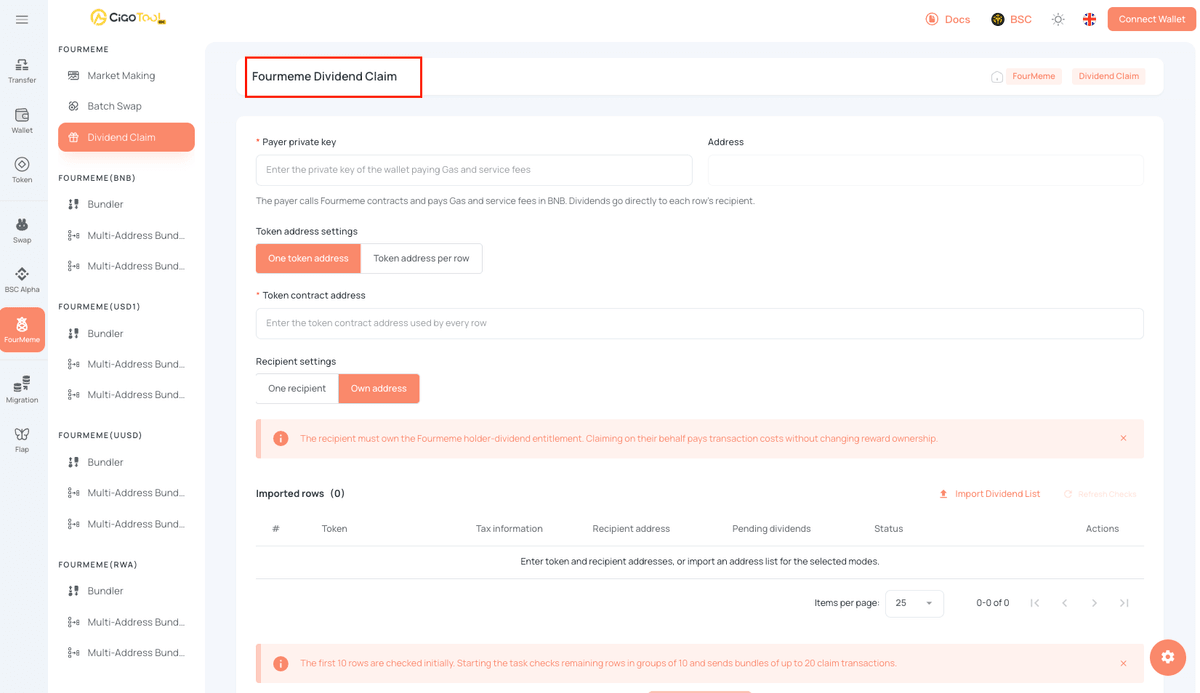Open Bundler under FOURMEME(BNB)
Image resolution: width=1200 pixels, height=693 pixels.
[126, 204]
